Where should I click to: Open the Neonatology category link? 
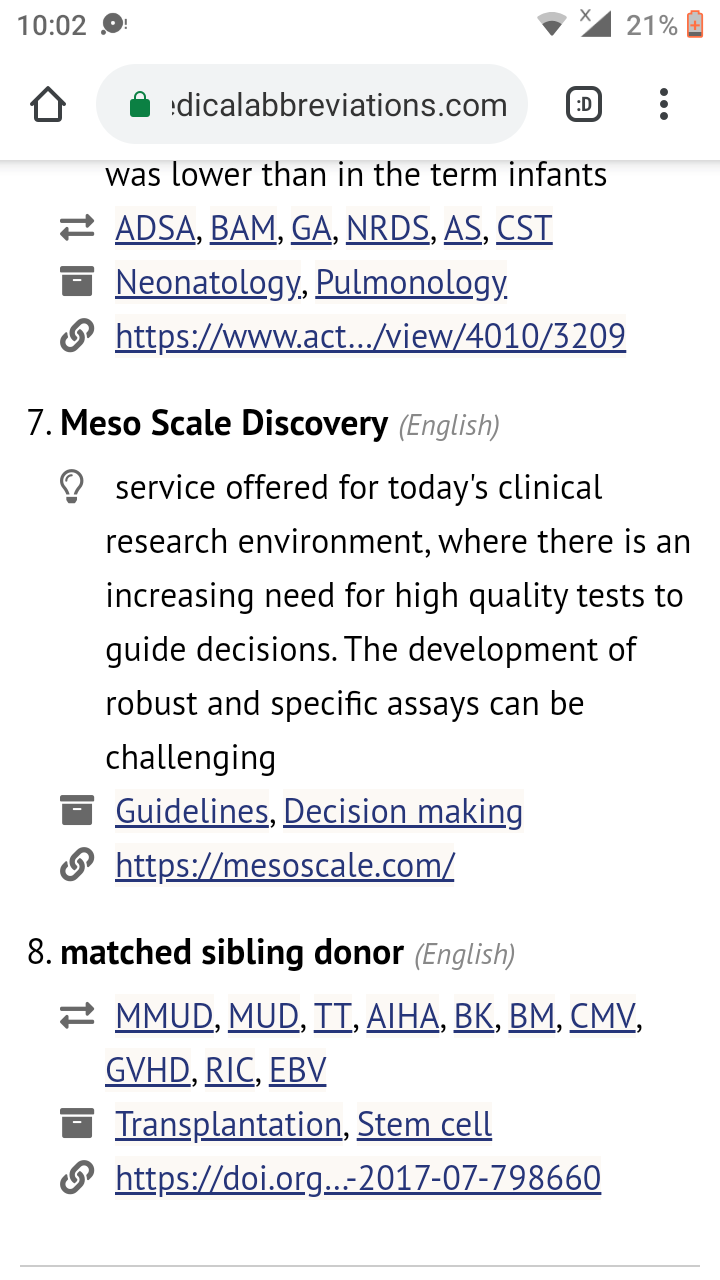(208, 283)
